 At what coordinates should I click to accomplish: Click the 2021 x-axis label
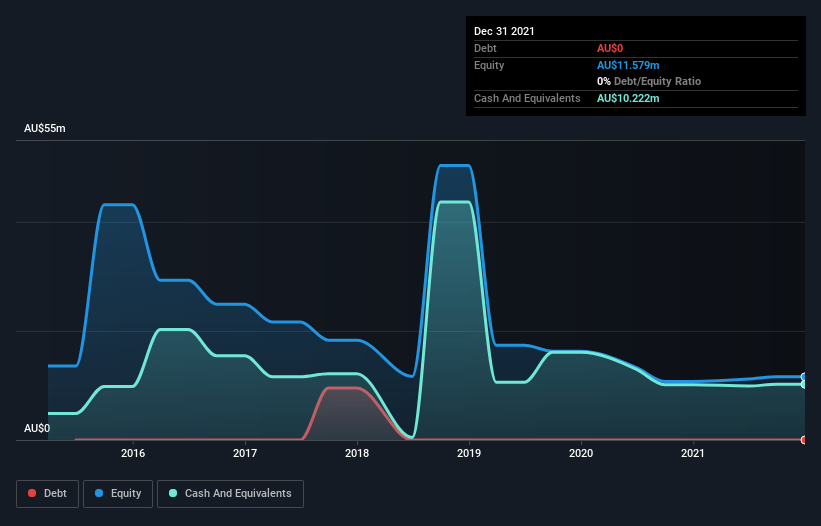pyautogui.click(x=693, y=453)
